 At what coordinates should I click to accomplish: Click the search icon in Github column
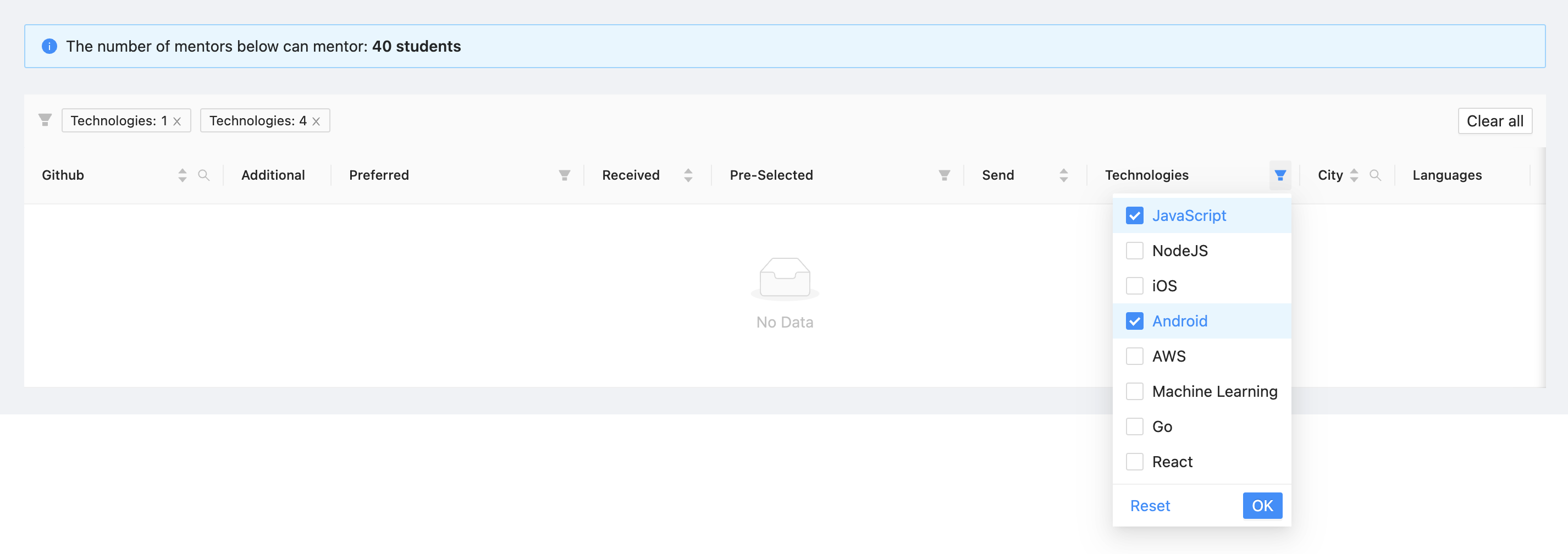tap(204, 175)
